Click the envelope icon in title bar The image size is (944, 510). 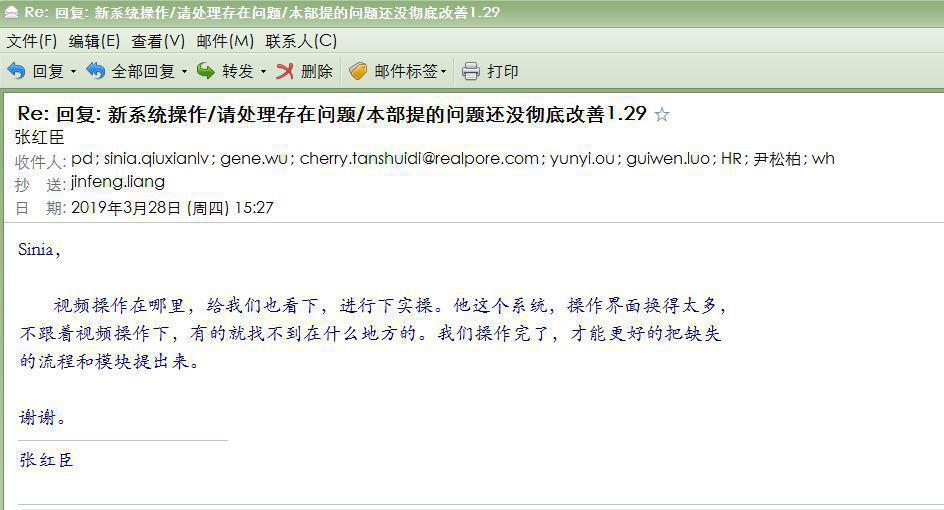click(x=11, y=12)
